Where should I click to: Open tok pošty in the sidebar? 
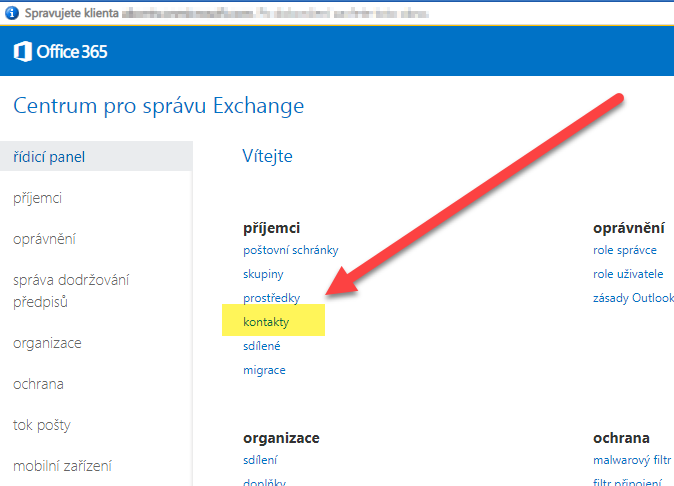point(42,425)
